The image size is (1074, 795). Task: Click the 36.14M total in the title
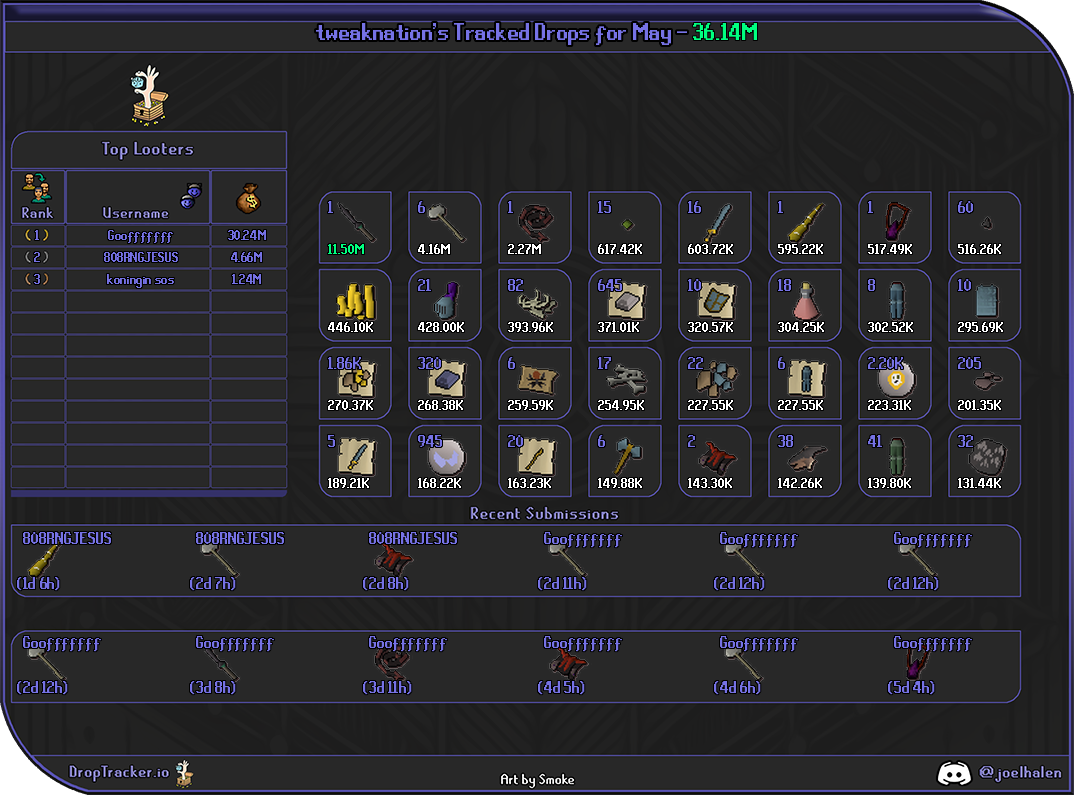click(x=725, y=32)
